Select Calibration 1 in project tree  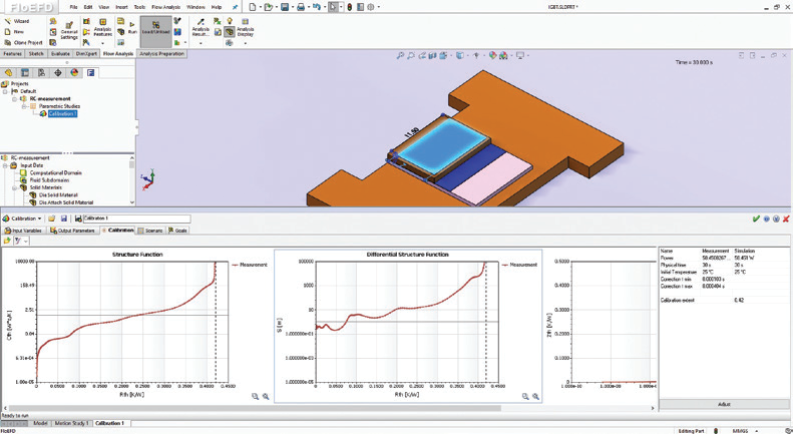pyautogui.click(x=63, y=113)
